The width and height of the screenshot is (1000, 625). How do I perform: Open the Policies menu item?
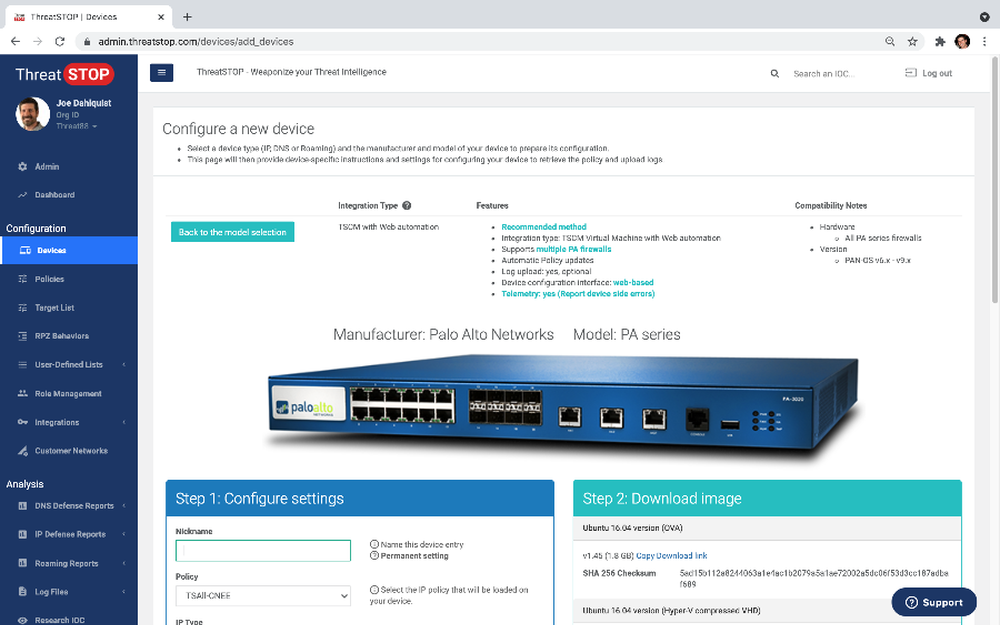coord(69,279)
